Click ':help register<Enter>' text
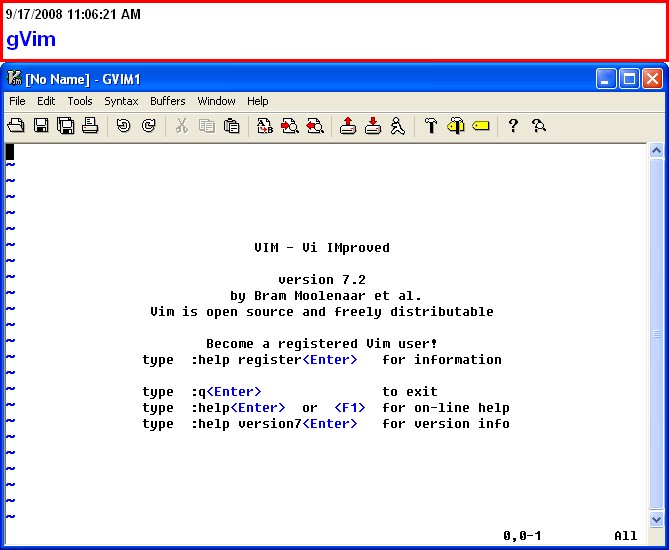Image resolution: width=669 pixels, height=550 pixels. tap(274, 360)
